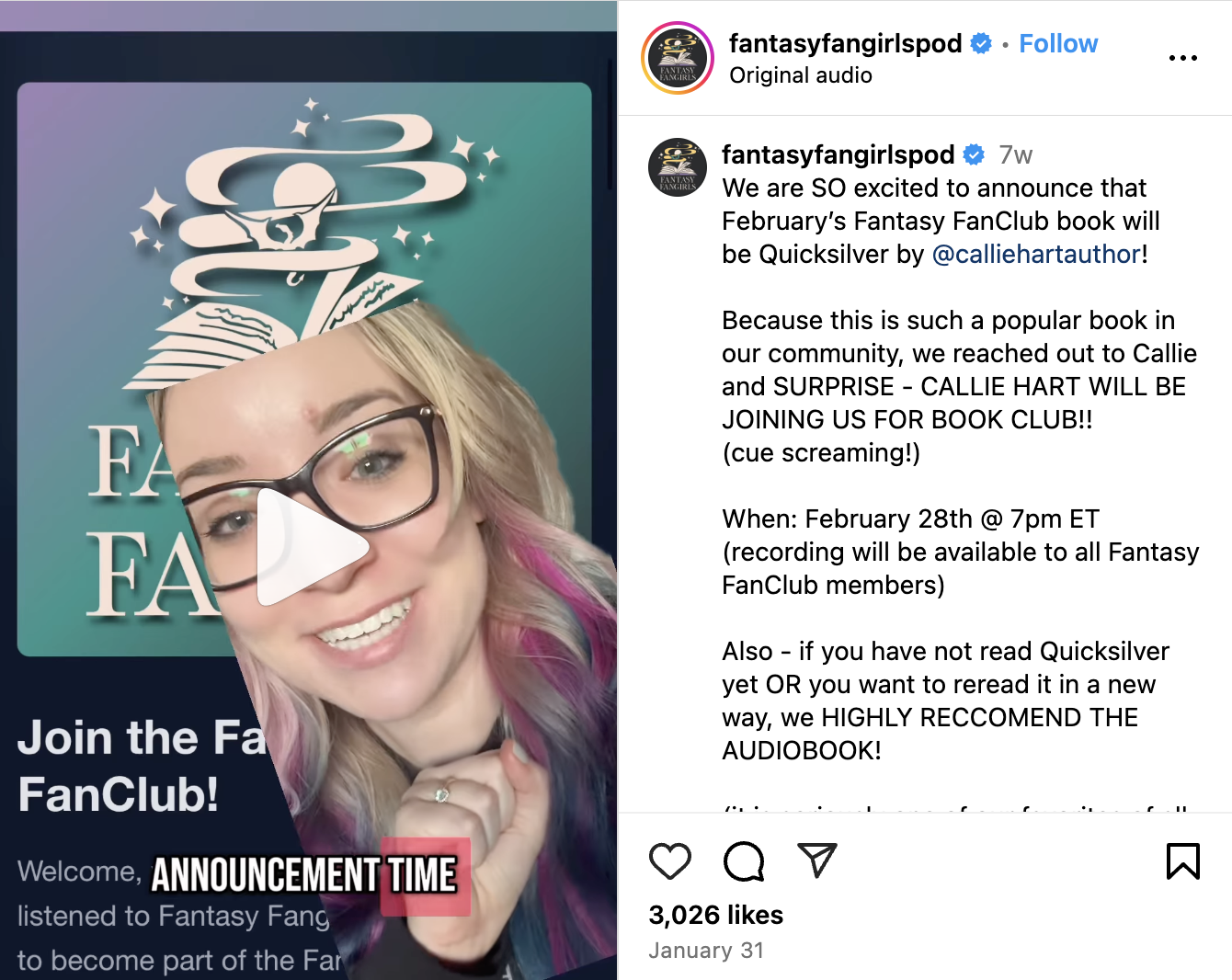
Task: Open the Original audio link
Action: (x=801, y=75)
